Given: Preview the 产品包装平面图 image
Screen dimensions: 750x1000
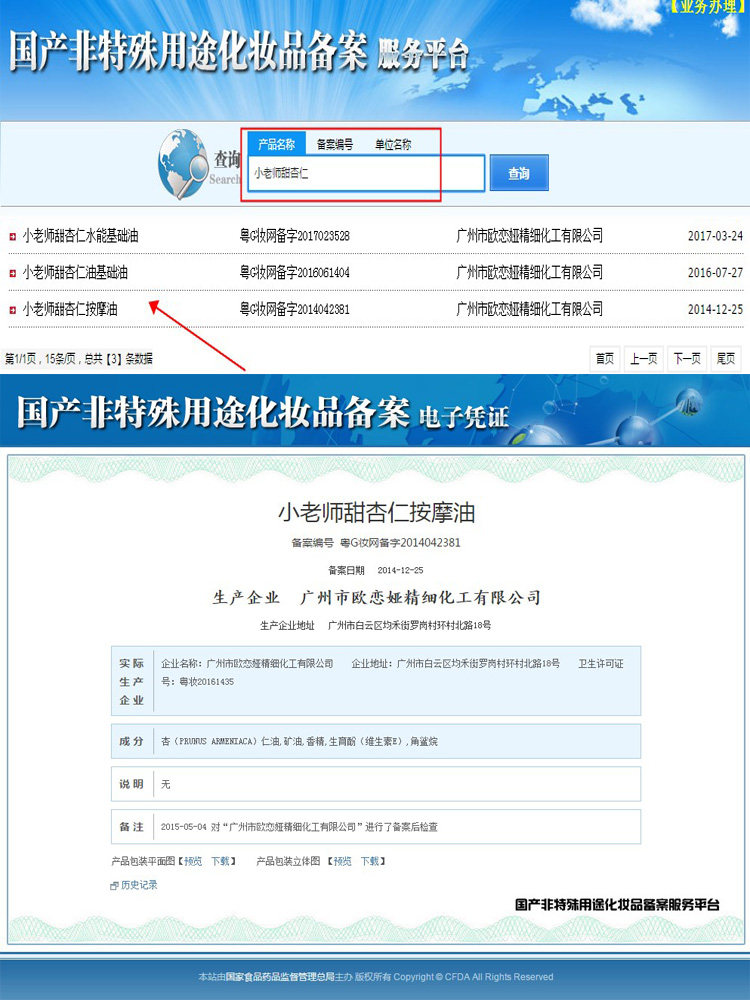Looking at the screenshot, I should [193, 862].
